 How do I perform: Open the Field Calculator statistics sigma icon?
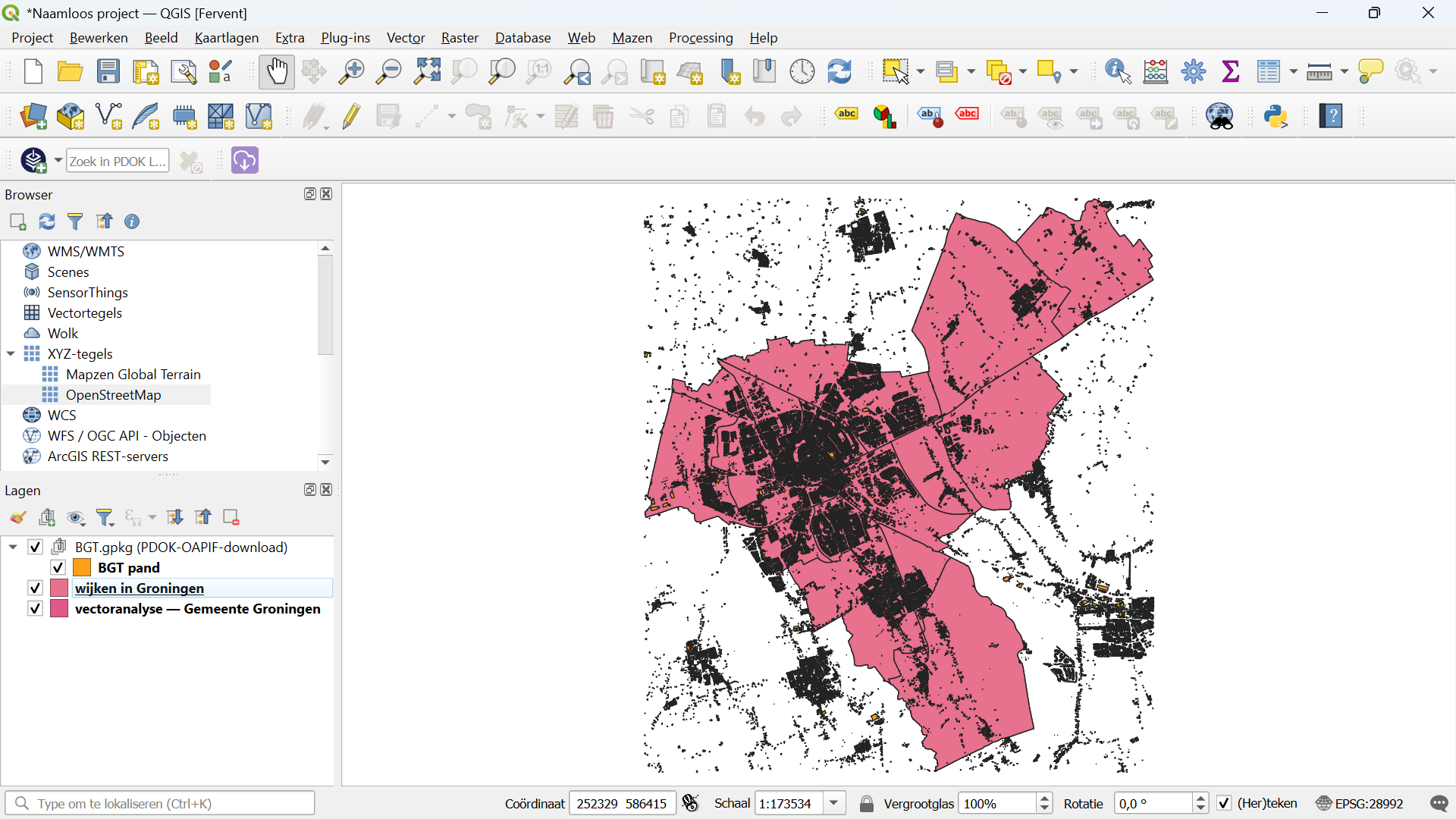pos(1231,72)
